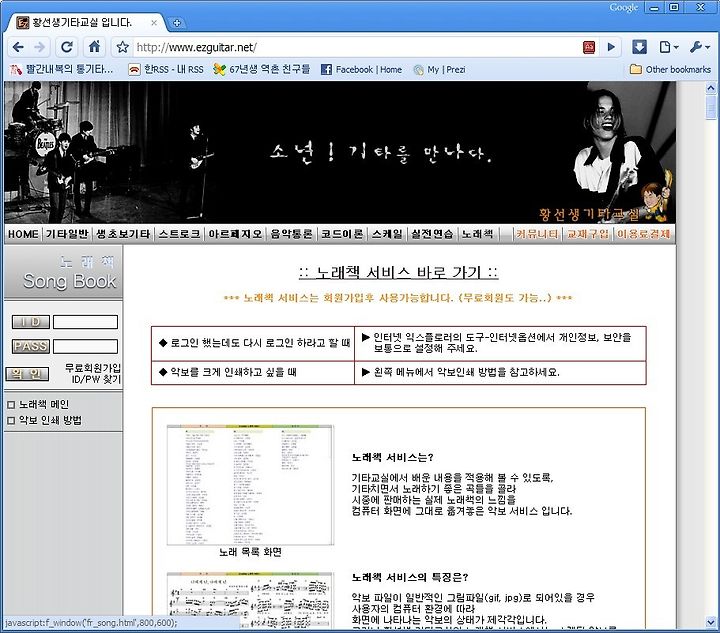Open the 아르페지오 menu item

coord(235,234)
